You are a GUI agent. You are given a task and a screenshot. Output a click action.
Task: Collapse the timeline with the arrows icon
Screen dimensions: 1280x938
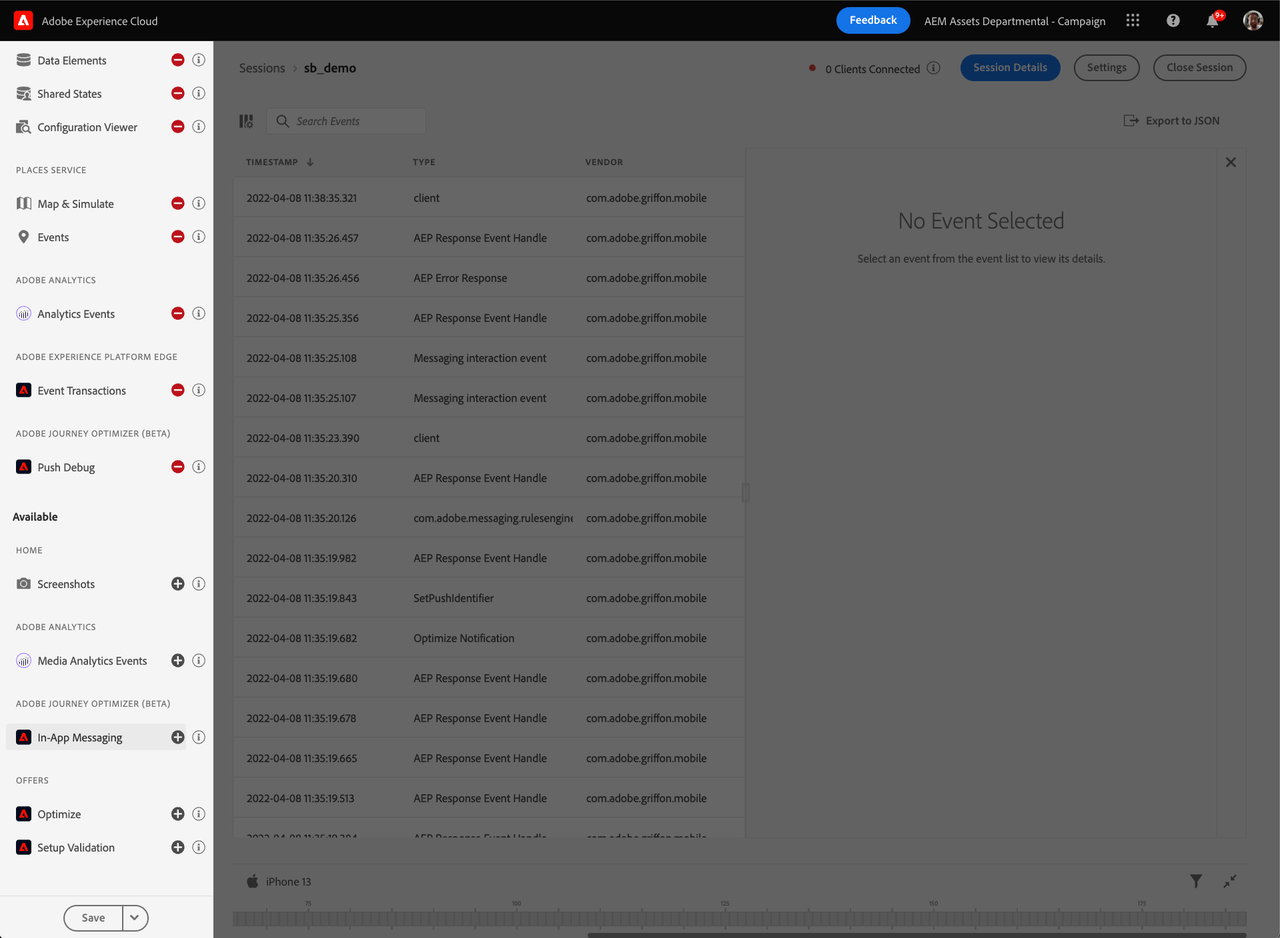(1230, 881)
